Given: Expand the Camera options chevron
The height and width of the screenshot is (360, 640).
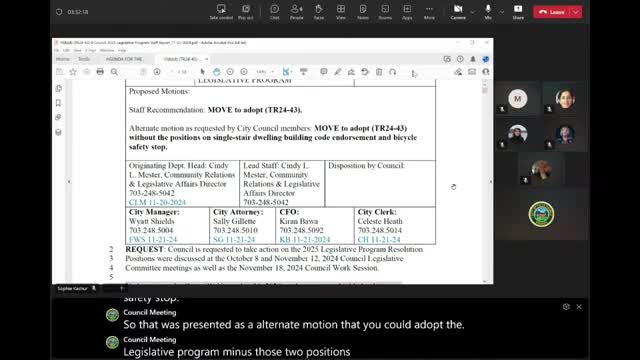Looking at the screenshot, I should click(x=472, y=12).
